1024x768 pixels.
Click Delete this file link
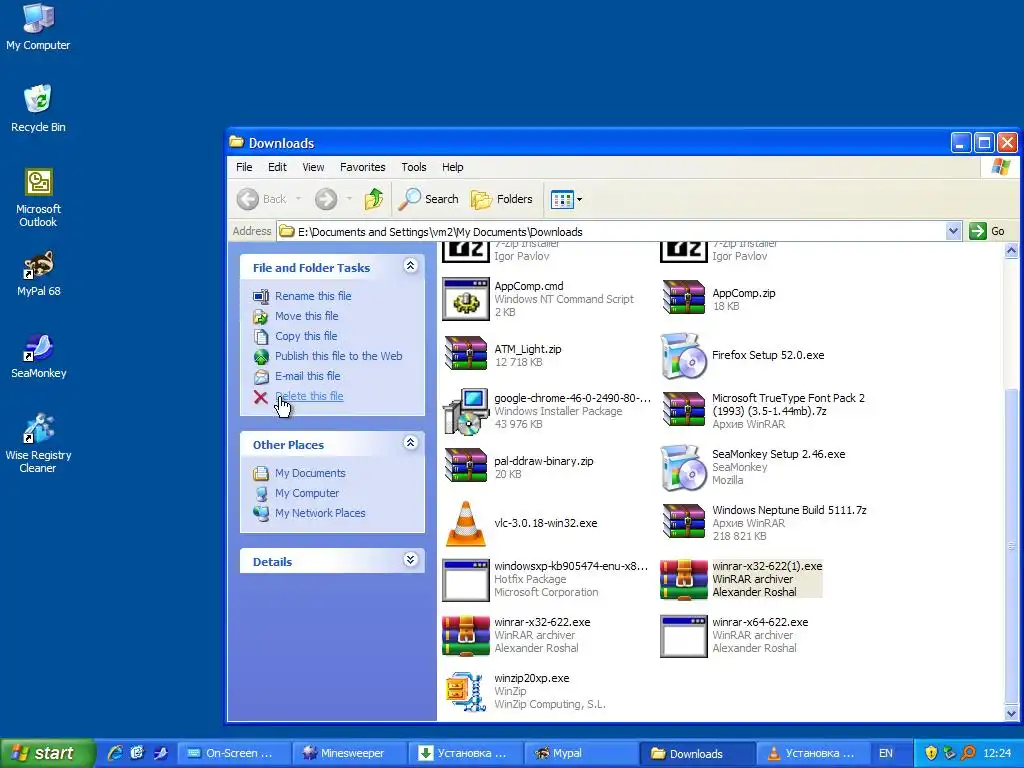309,396
